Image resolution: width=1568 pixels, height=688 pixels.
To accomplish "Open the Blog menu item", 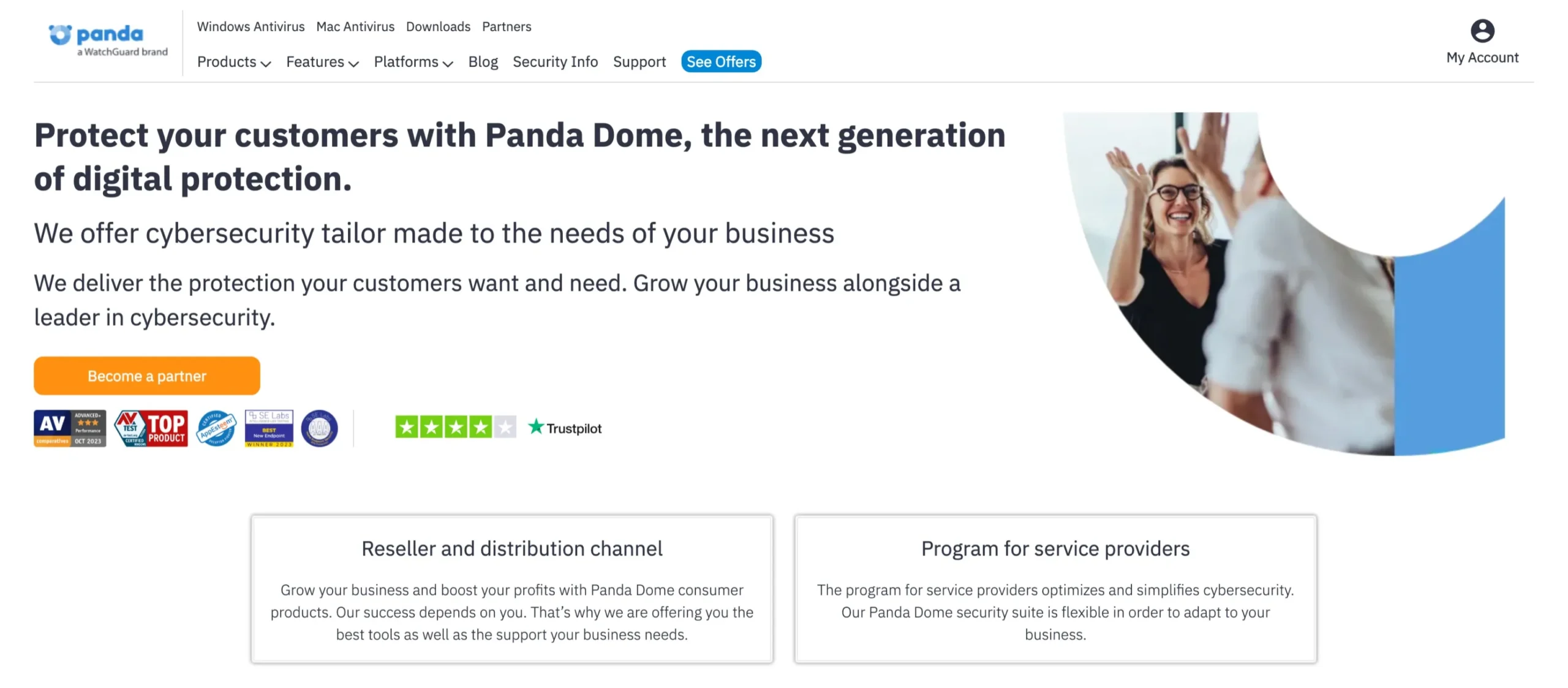I will click(x=483, y=62).
